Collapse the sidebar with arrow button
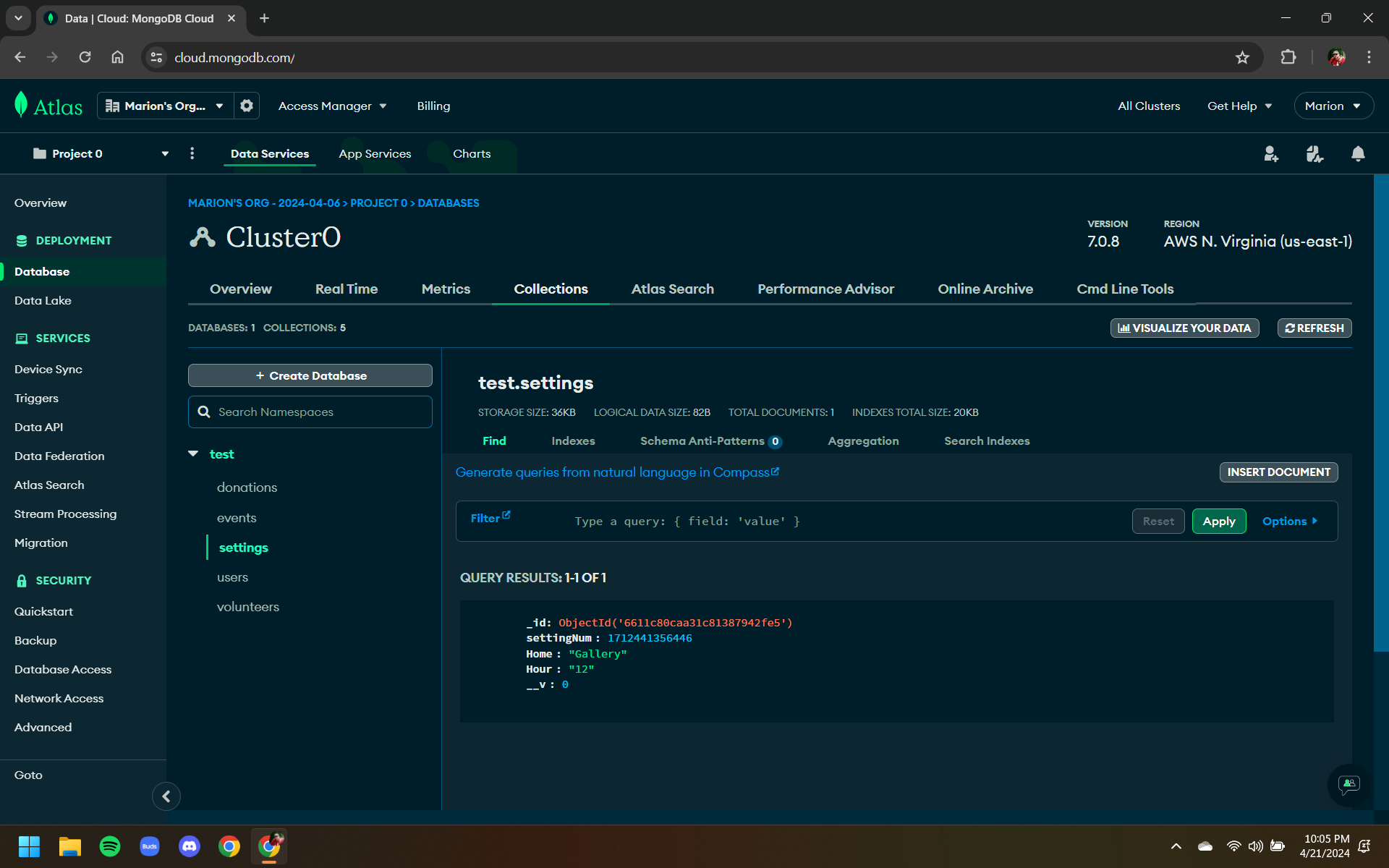This screenshot has height=868, width=1389. pos(166,796)
